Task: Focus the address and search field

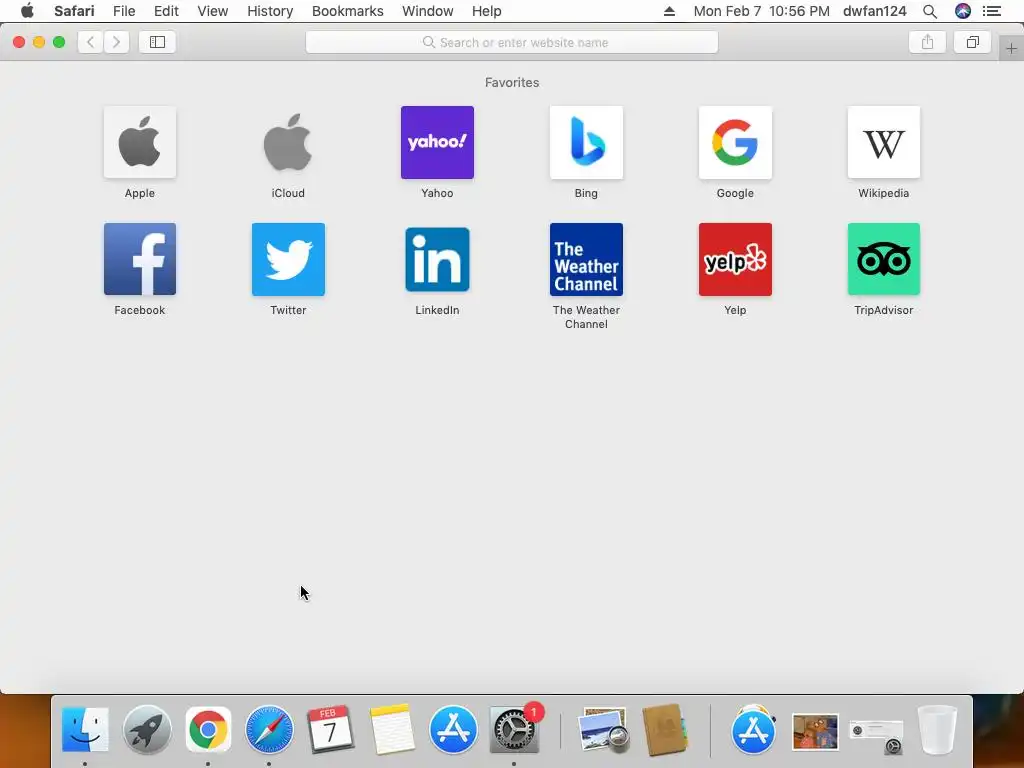Action: point(512,42)
